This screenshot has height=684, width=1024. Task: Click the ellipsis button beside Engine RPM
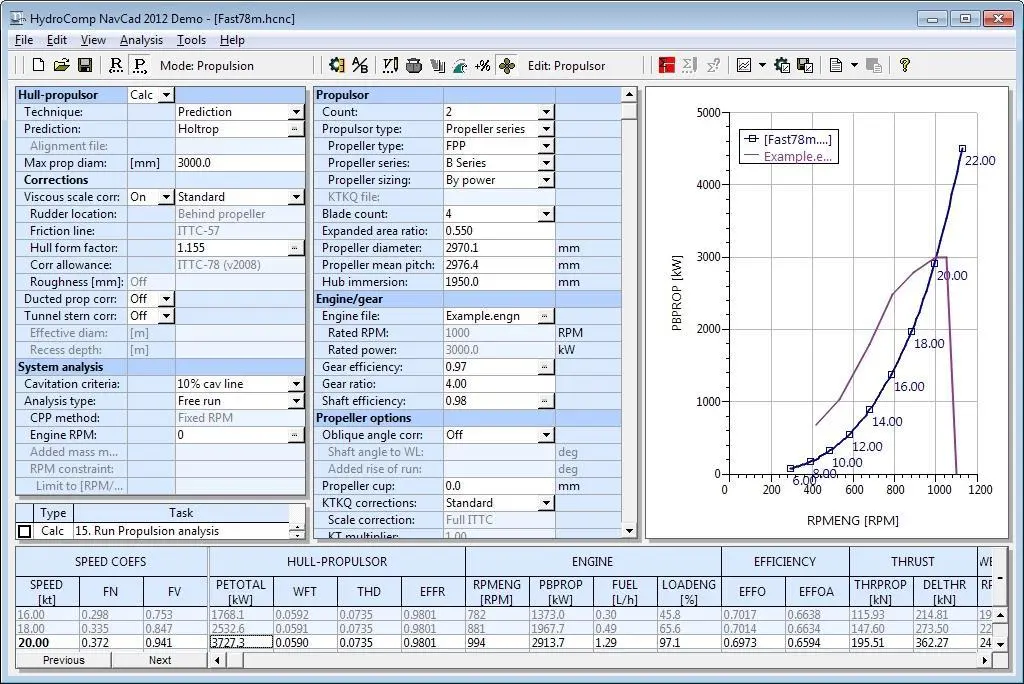click(295, 434)
